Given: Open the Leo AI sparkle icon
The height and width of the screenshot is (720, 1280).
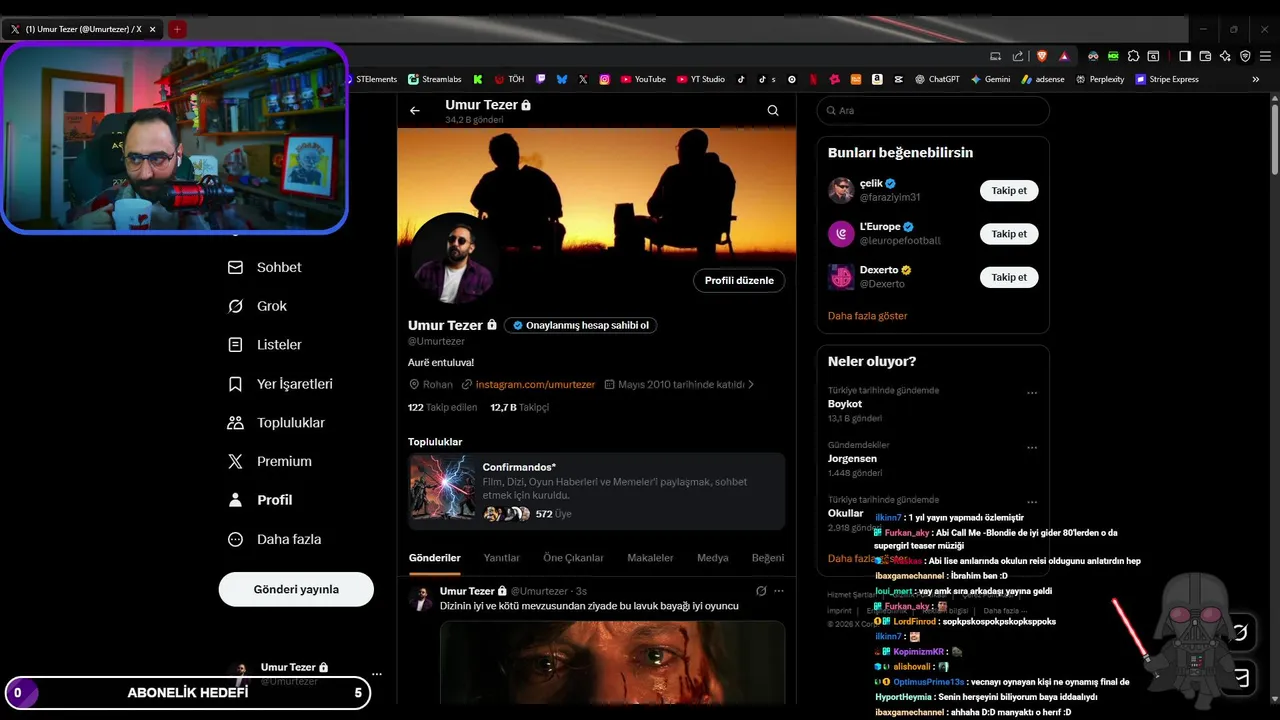Looking at the screenshot, I should pos(1225,56).
